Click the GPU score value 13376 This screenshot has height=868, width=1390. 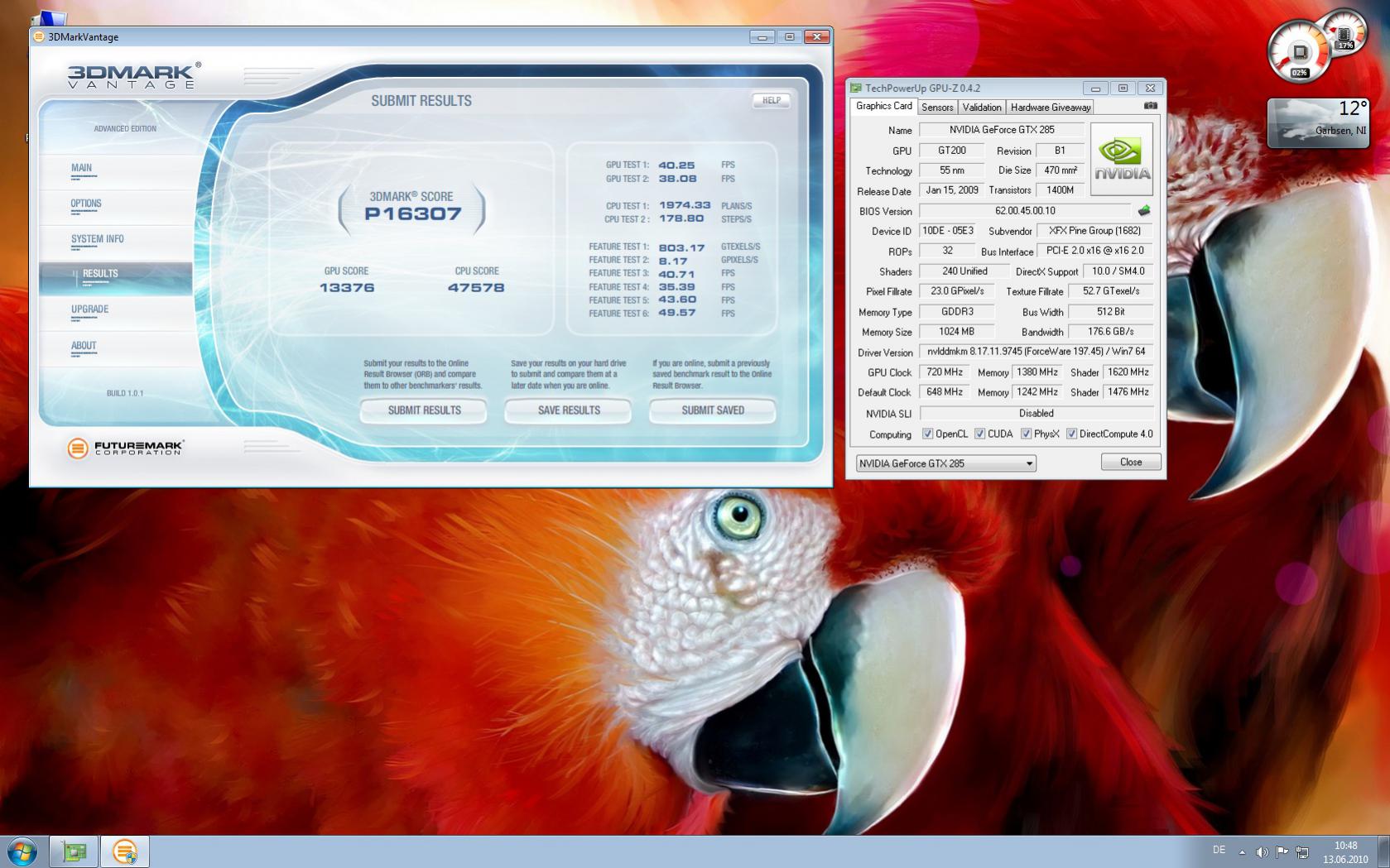[x=347, y=288]
